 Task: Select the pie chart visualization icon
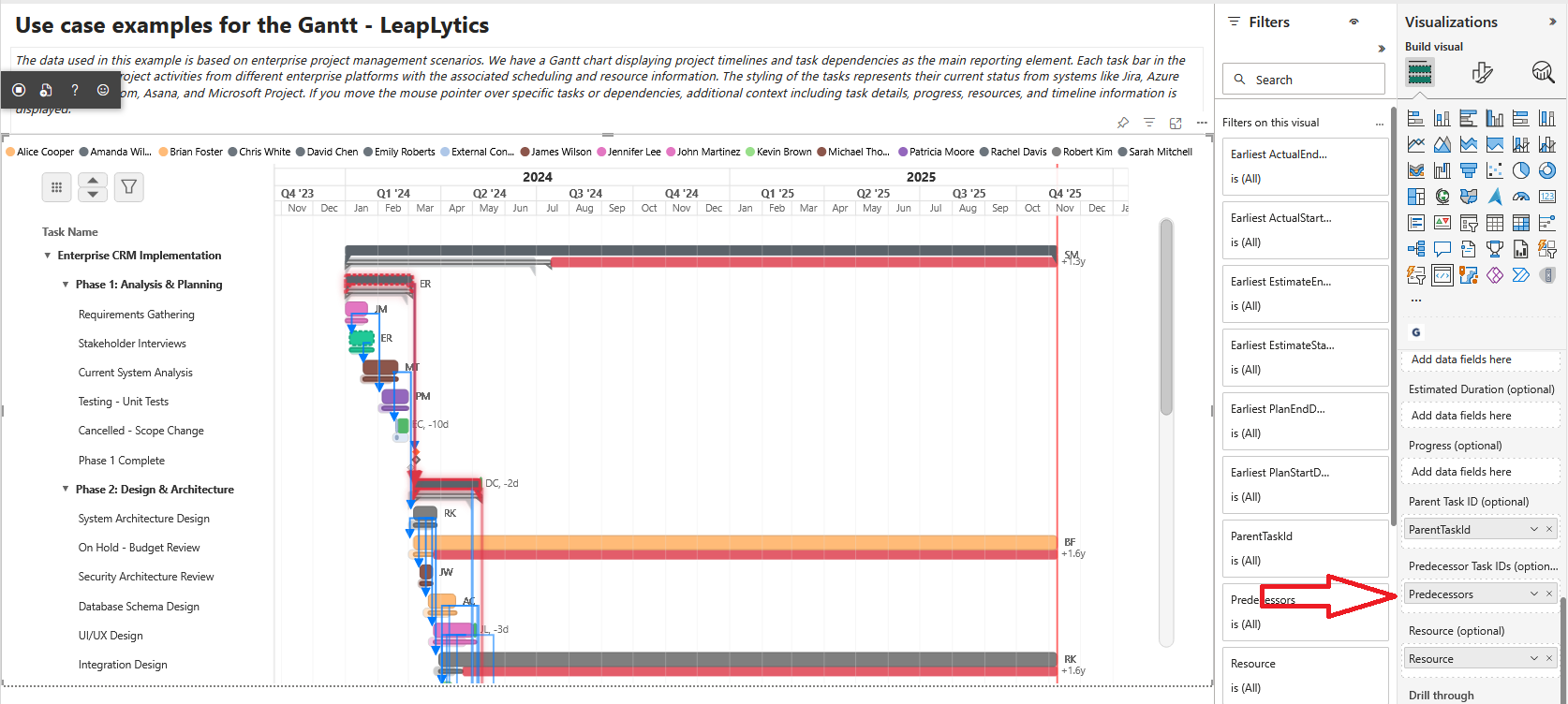pos(1521,170)
